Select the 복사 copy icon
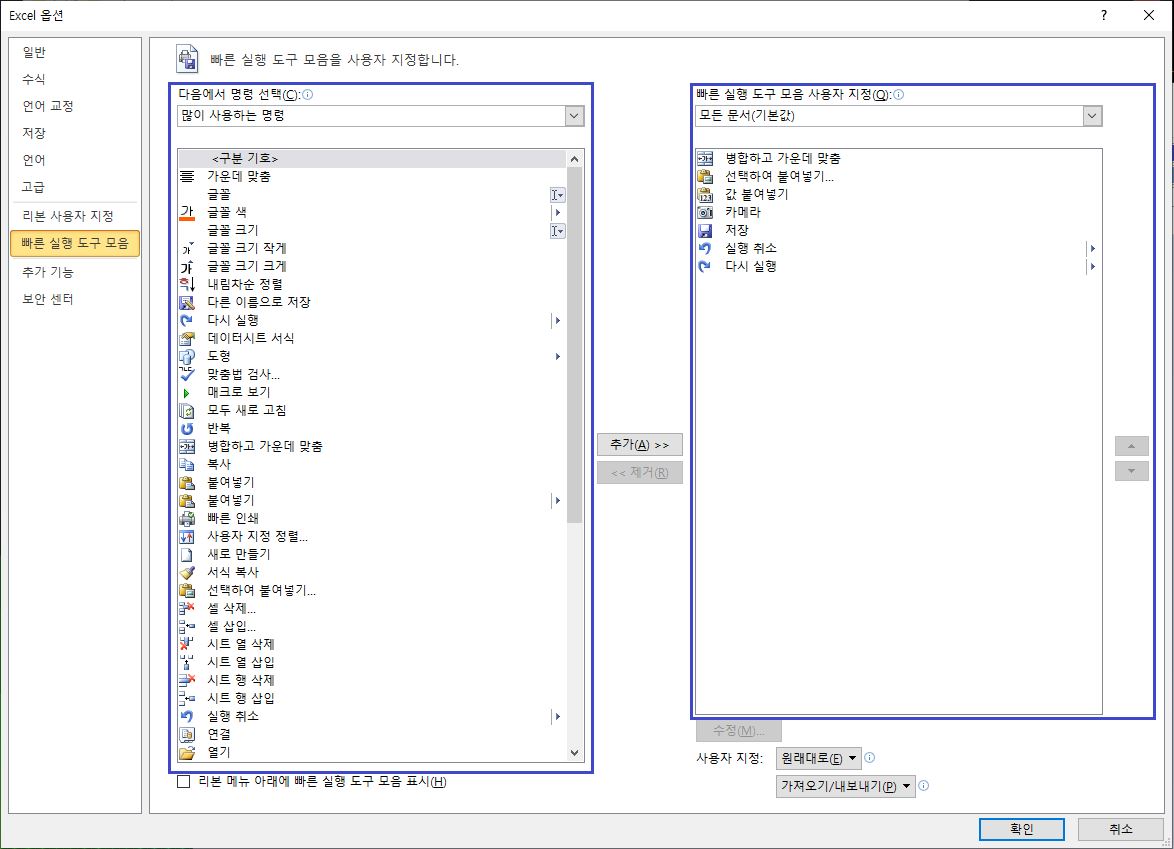Screen dimensions: 1174x849 187,464
